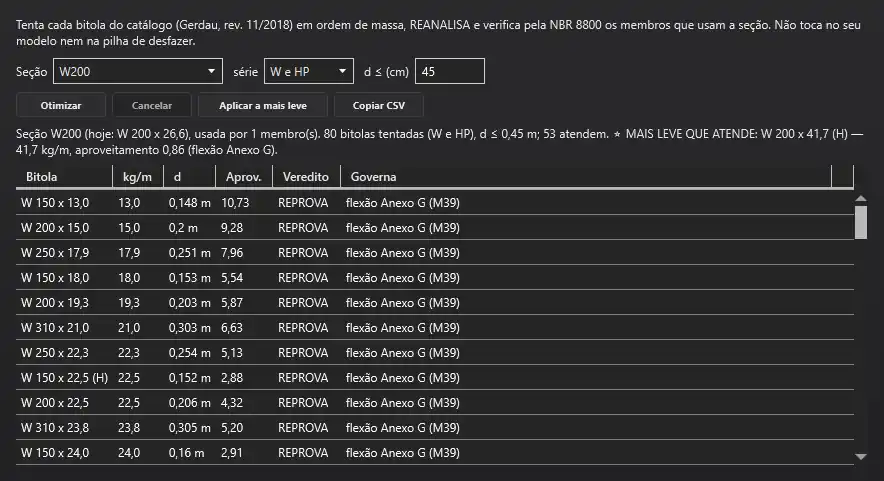
Task: Click the d value 0,2 m
Action: [183, 228]
